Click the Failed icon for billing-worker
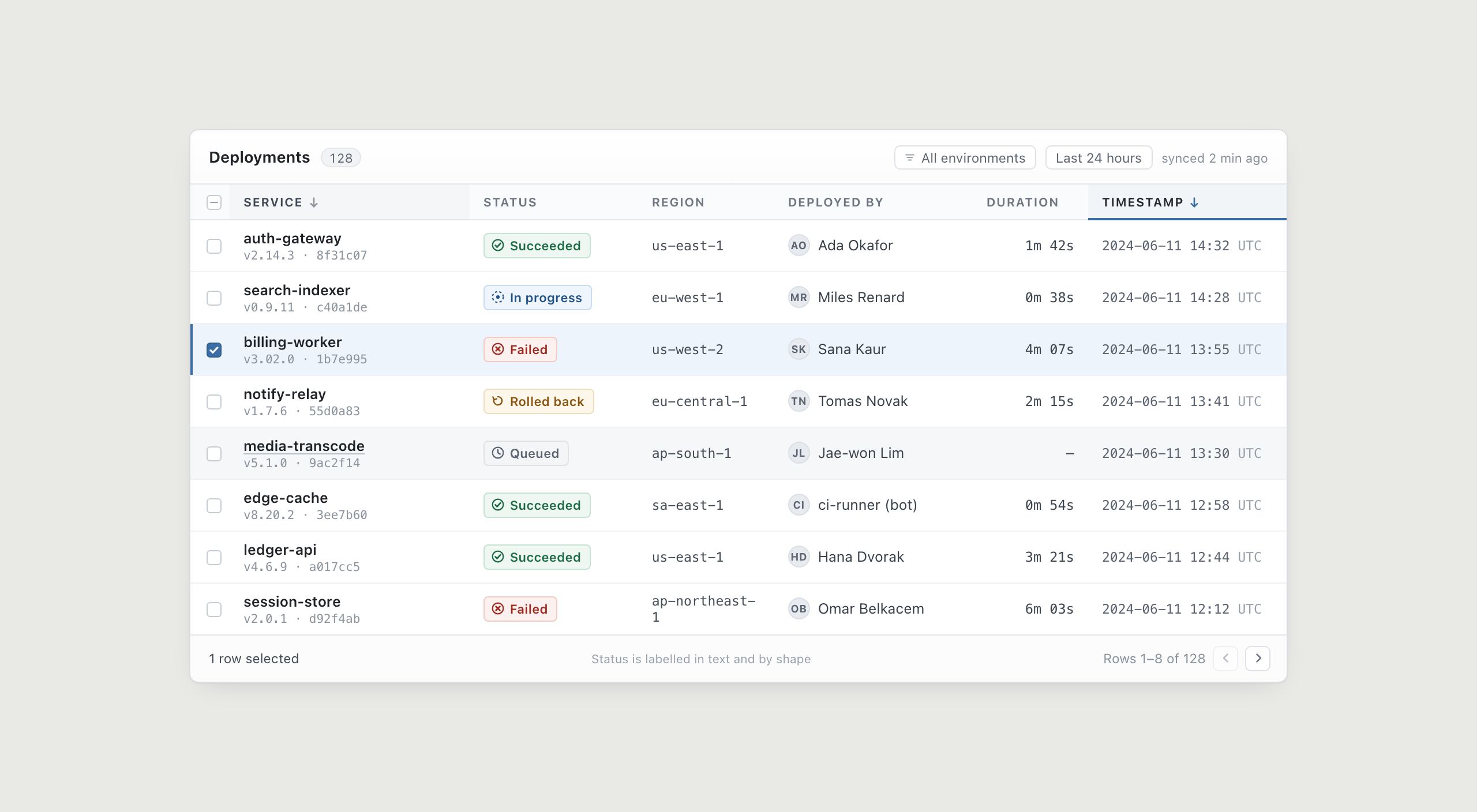The height and width of the screenshot is (812, 1477). point(497,349)
